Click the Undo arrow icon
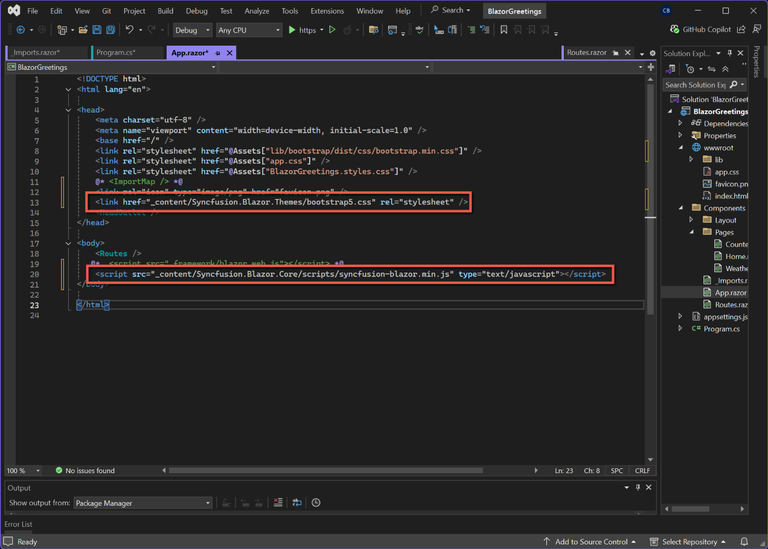Screen dimensions: 768x549 pos(130,30)
